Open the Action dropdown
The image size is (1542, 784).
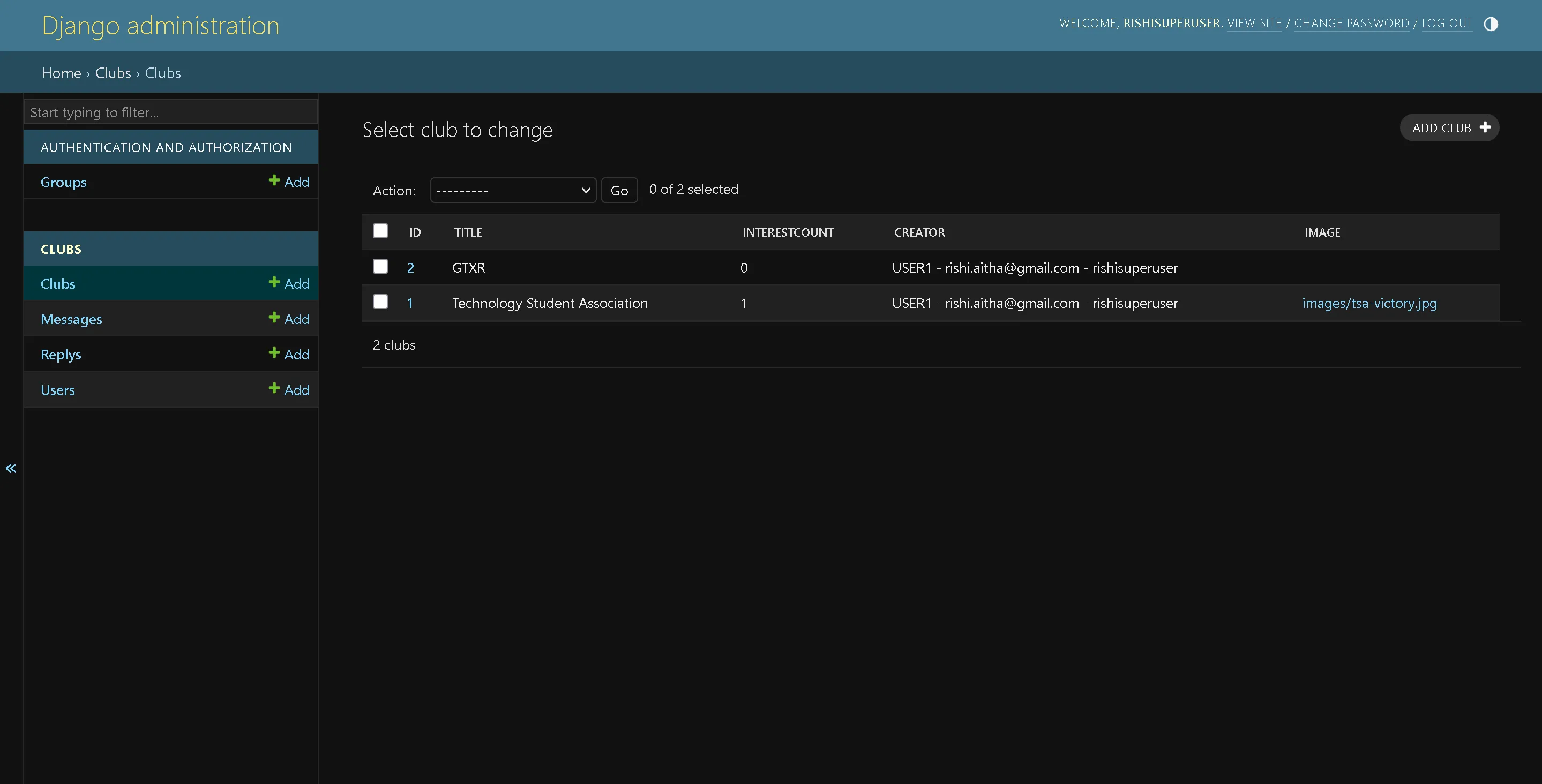[512, 190]
